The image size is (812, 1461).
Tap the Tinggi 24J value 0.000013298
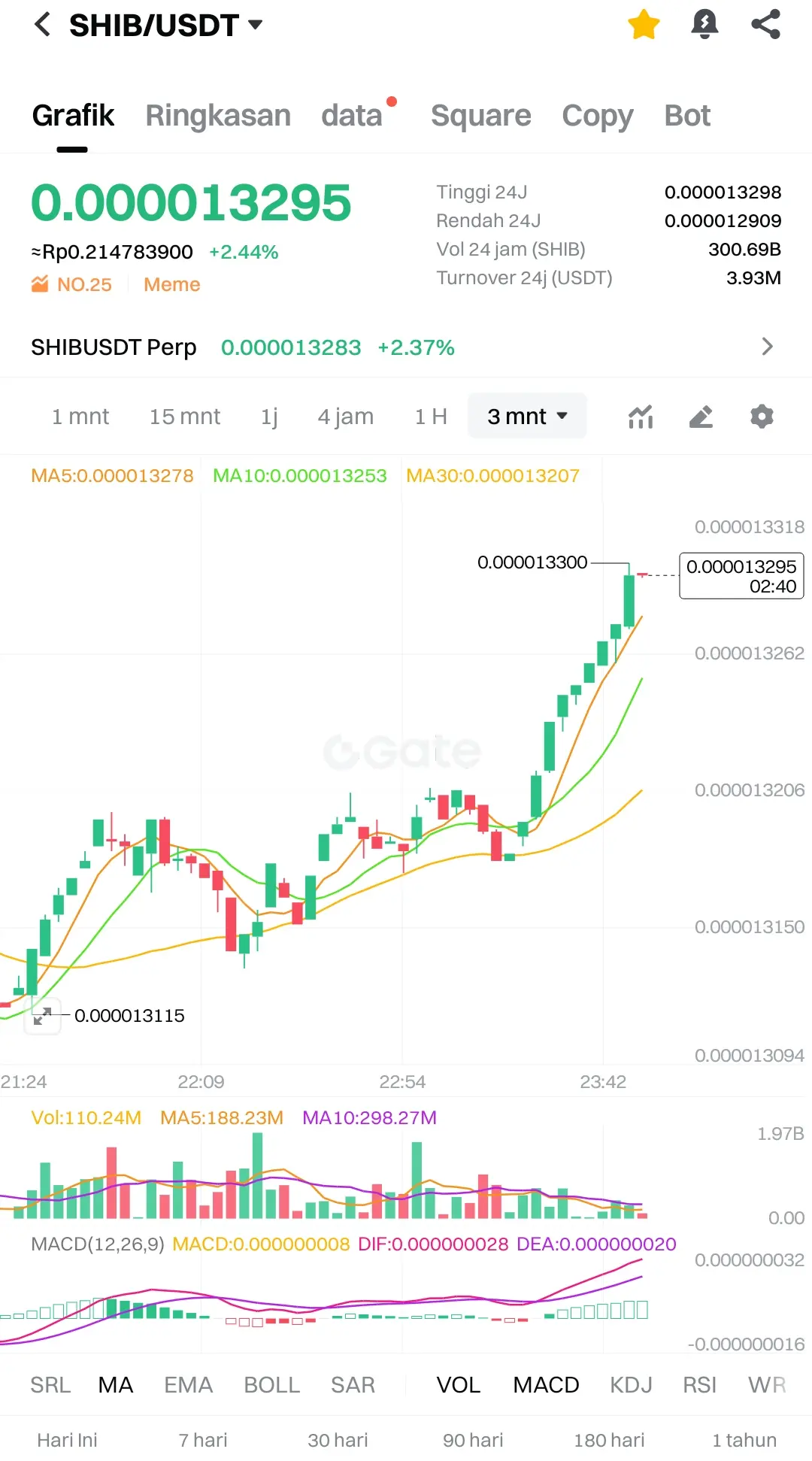[723, 192]
